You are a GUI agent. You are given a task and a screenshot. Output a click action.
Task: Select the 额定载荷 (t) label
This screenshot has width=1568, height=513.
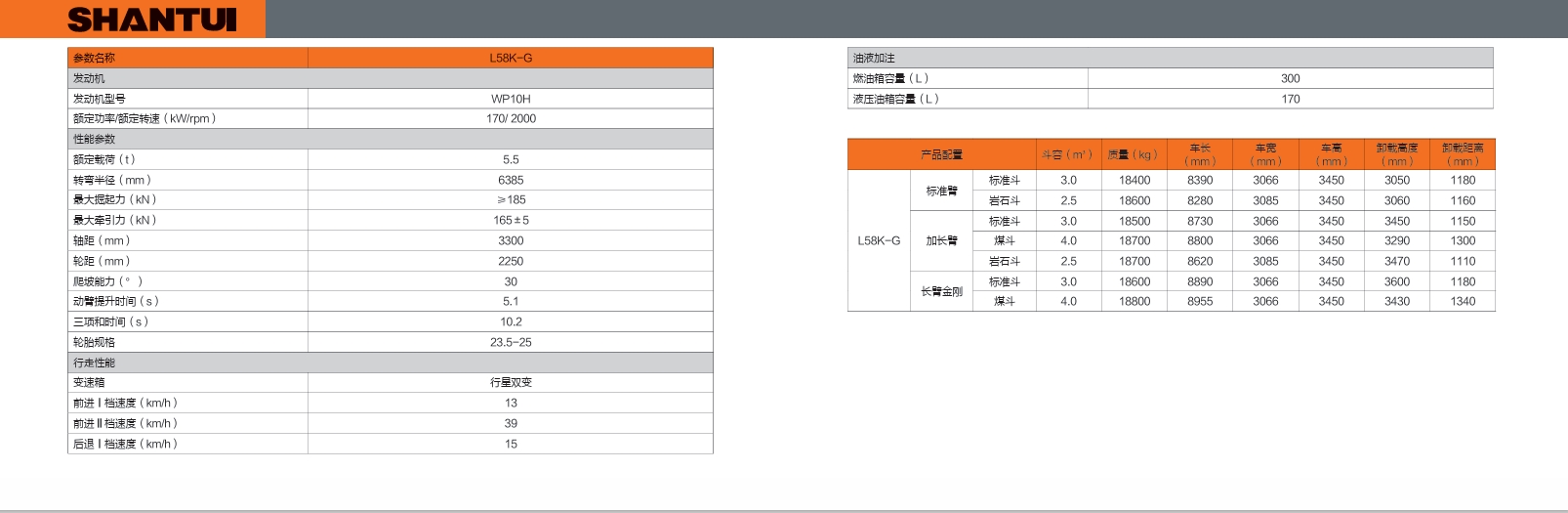pyautogui.click(x=104, y=159)
